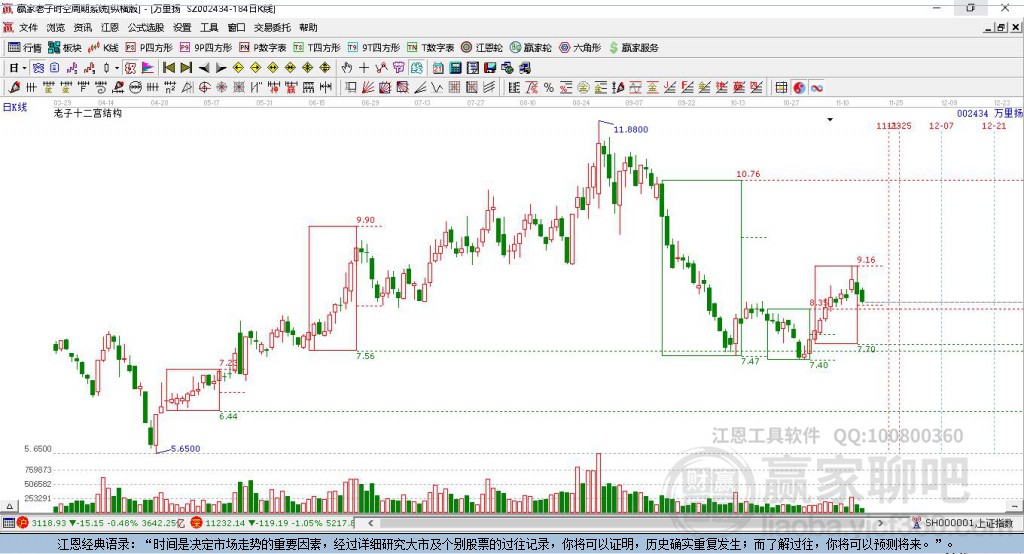1024x554 pixels.
Task: Open the 公式选股 menu
Action: click(146, 27)
